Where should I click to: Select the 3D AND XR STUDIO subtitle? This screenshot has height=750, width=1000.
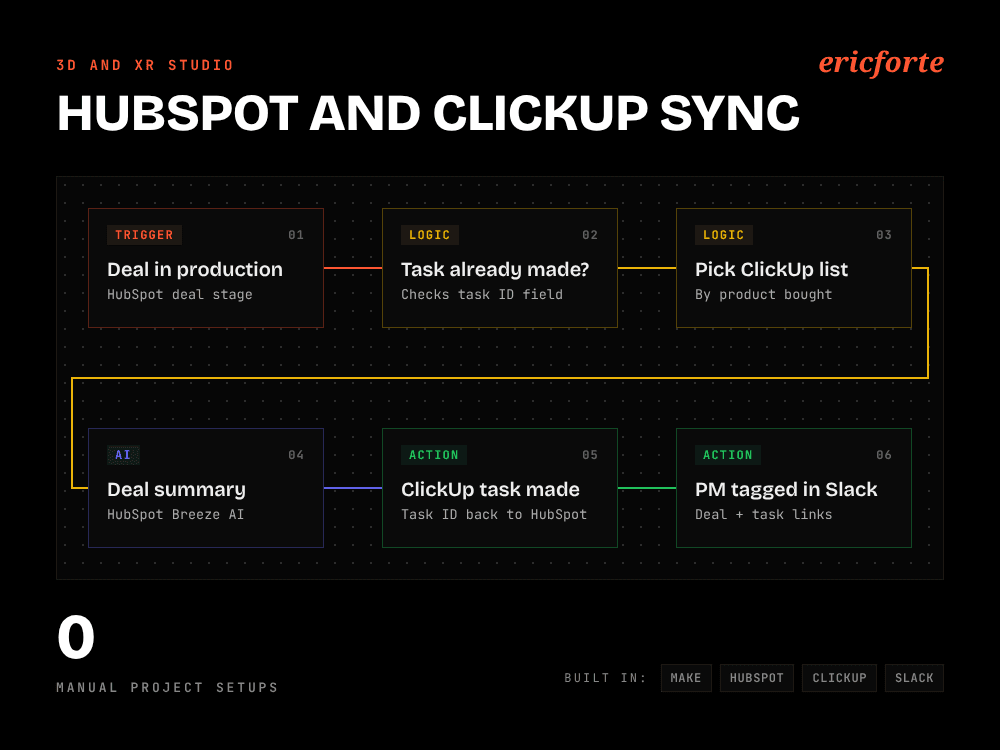click(145, 65)
